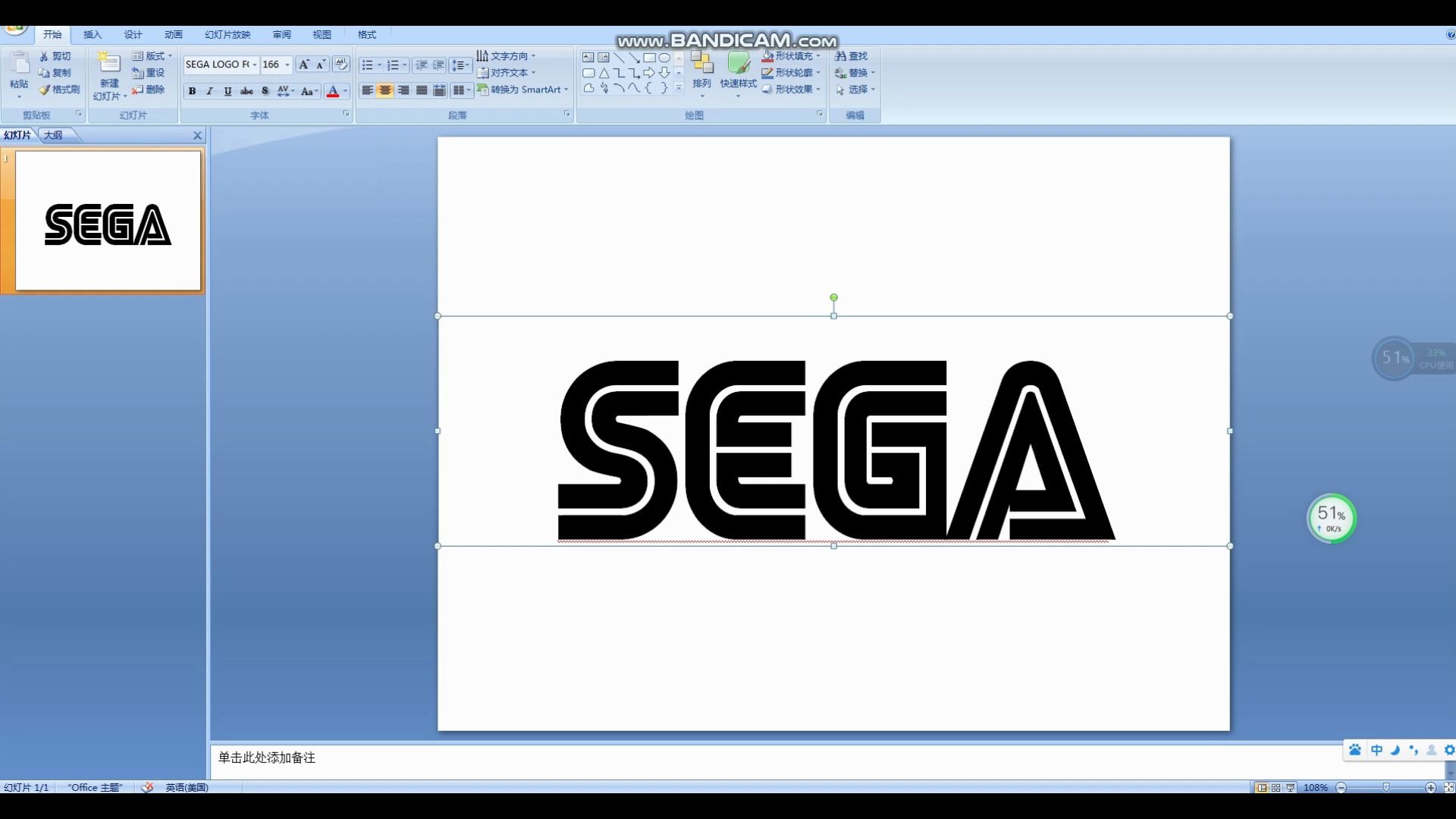Open Shape Effects (形状效果) dropdown
Image resolution: width=1456 pixels, height=819 pixels.
pos(791,89)
